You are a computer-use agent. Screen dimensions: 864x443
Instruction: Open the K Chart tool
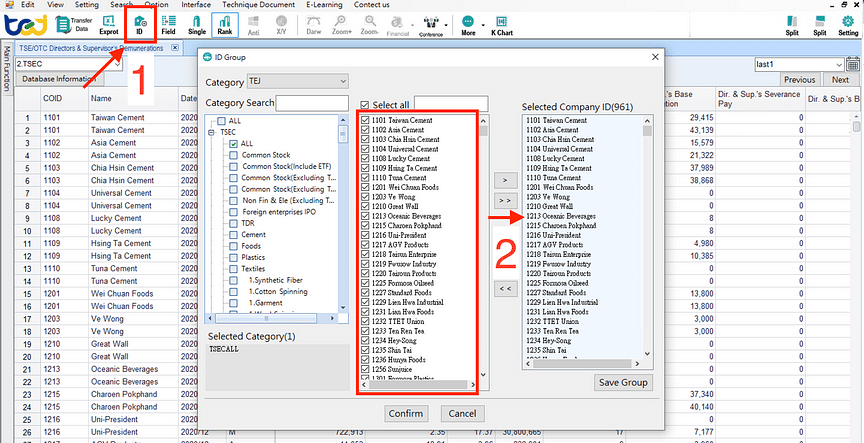[x=501, y=25]
